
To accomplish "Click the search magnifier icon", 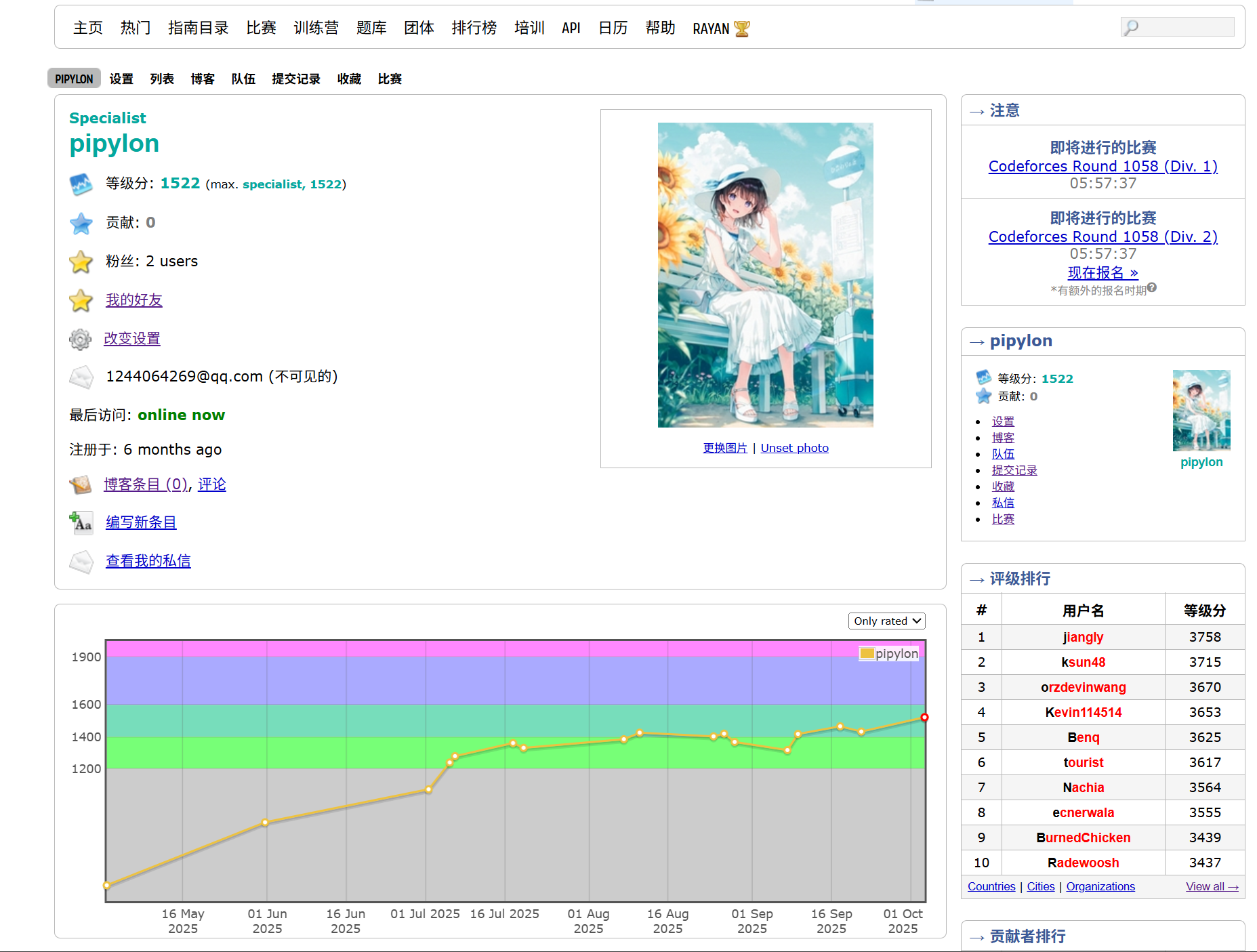I will (x=1131, y=28).
